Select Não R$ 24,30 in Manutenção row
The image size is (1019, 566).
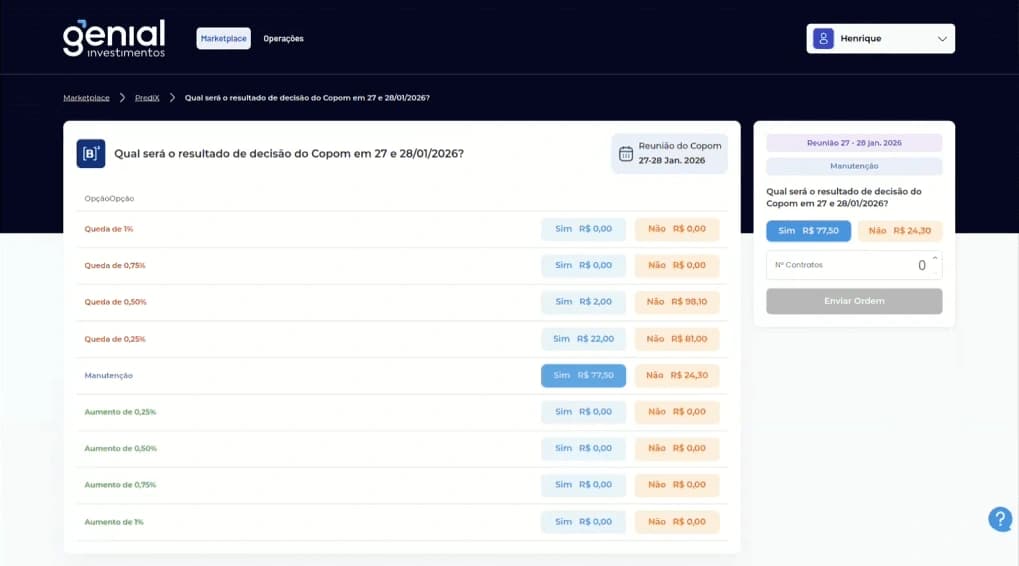pos(677,376)
